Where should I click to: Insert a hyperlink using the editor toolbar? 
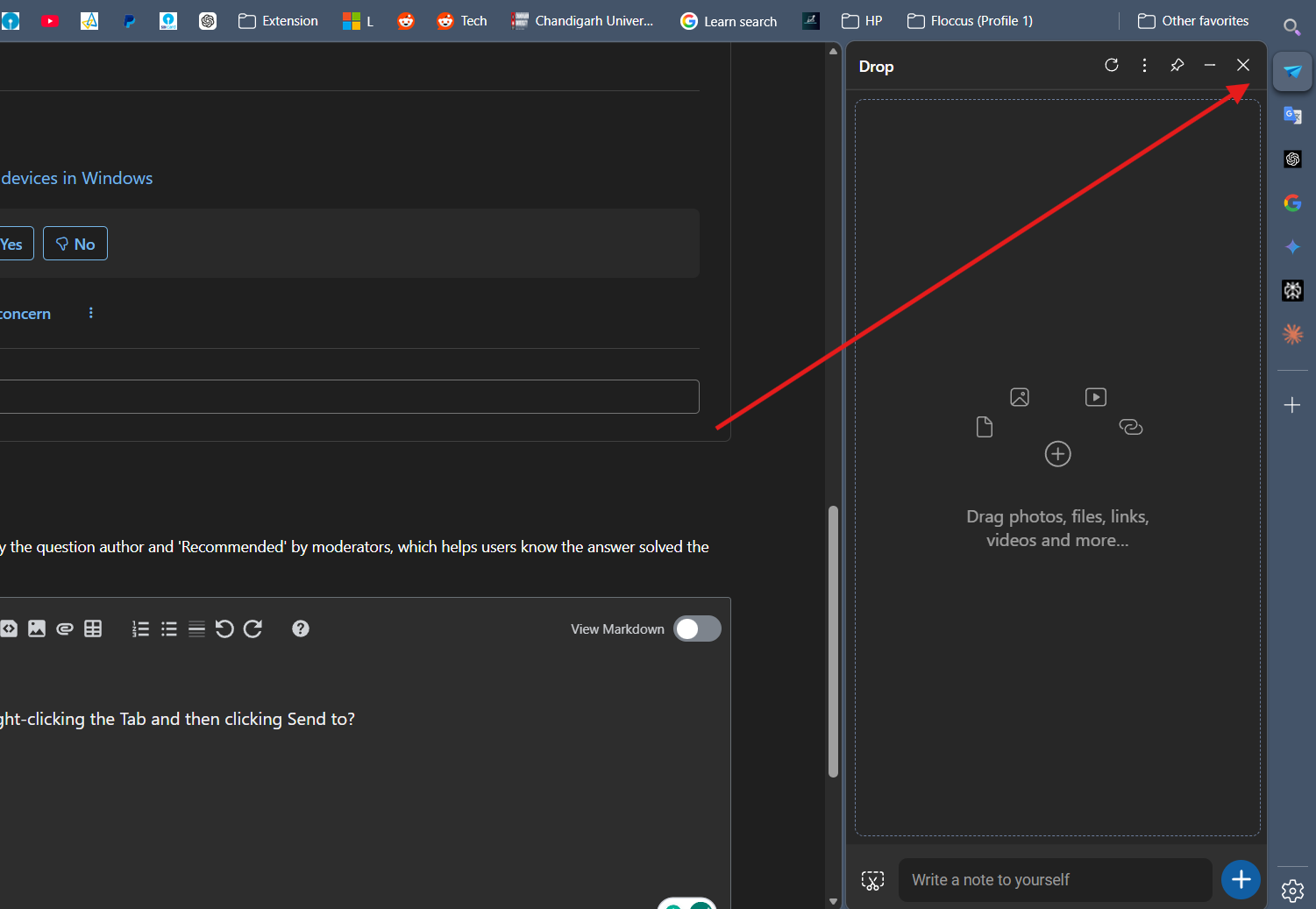pyautogui.click(x=65, y=628)
